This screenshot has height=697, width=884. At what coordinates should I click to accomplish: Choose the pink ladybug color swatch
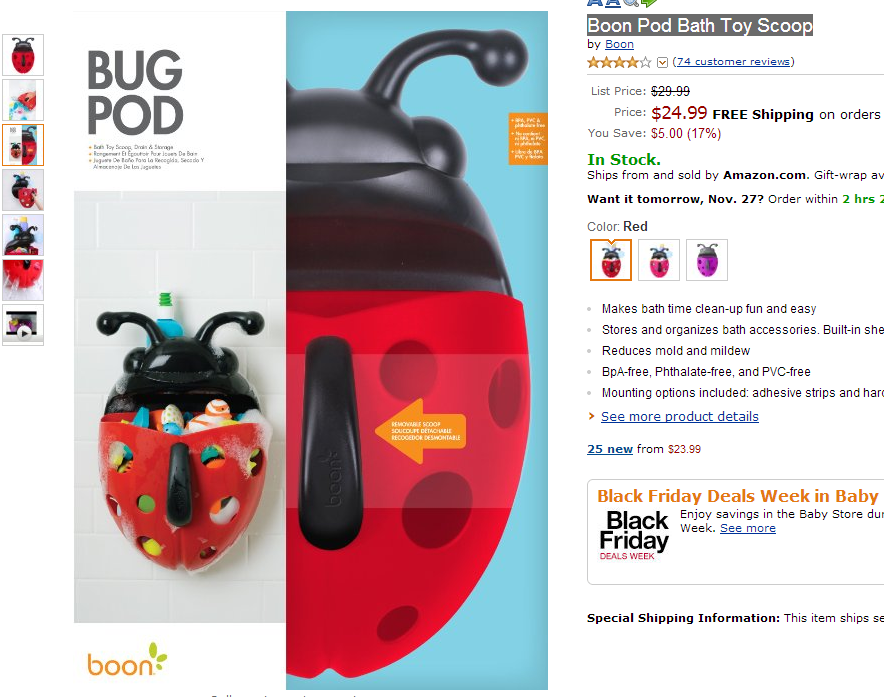tap(659, 260)
